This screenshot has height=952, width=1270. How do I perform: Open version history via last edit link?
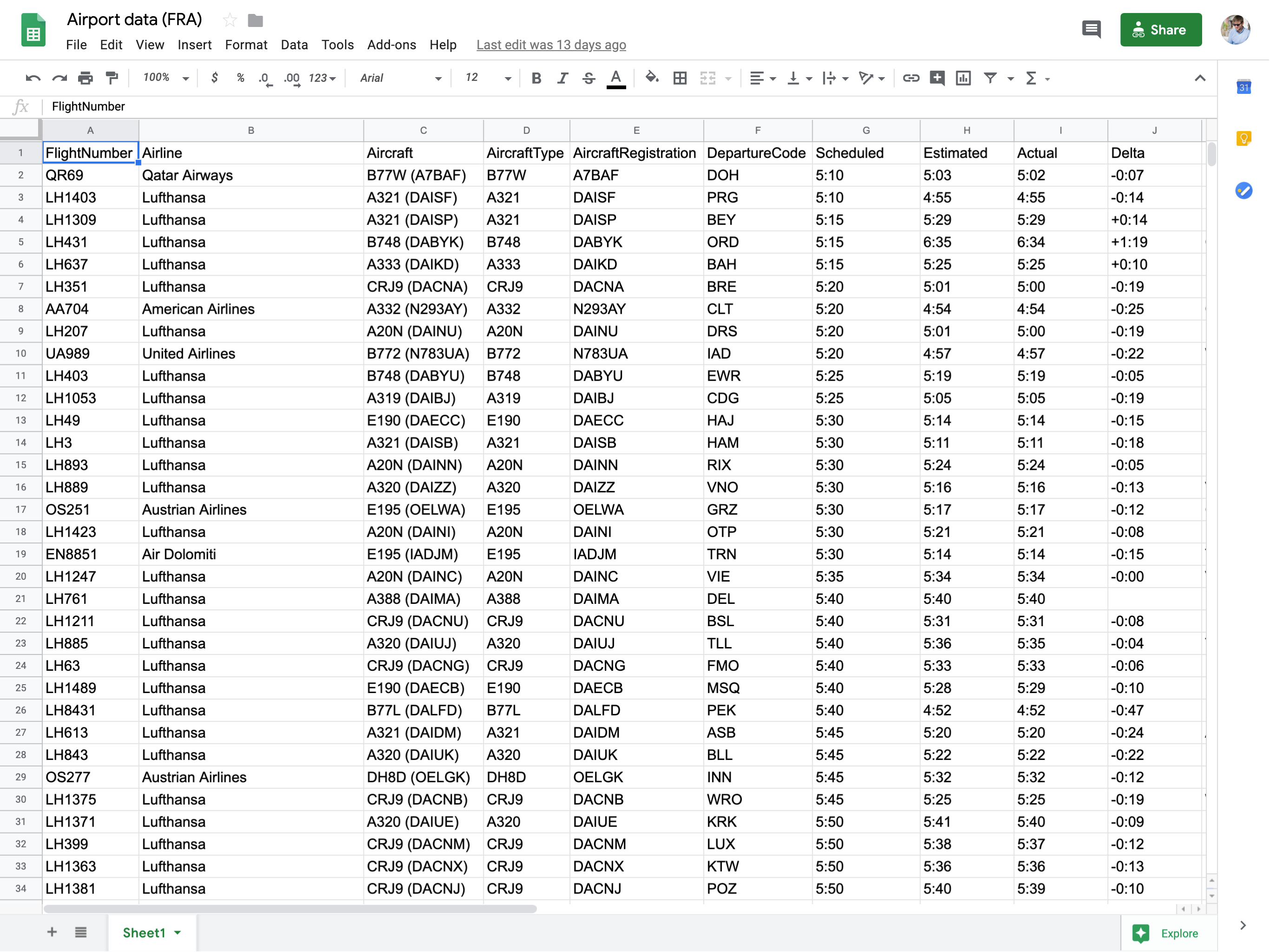550,45
